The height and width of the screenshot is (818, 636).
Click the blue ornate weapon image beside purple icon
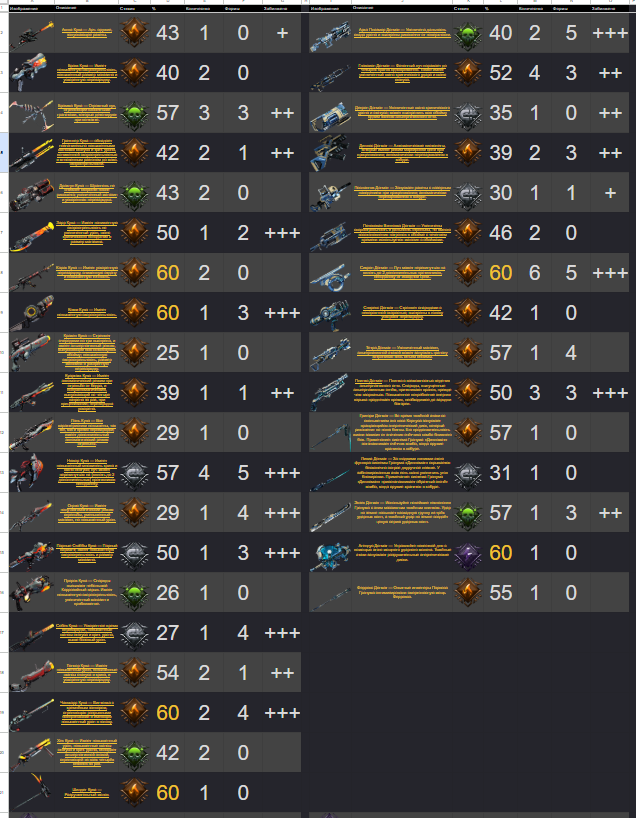(330, 554)
